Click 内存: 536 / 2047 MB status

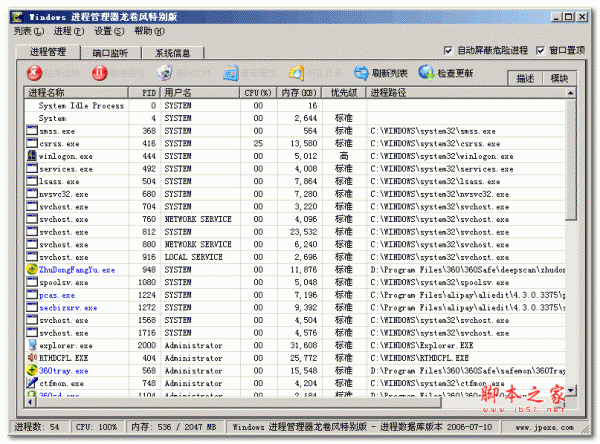pos(174,427)
